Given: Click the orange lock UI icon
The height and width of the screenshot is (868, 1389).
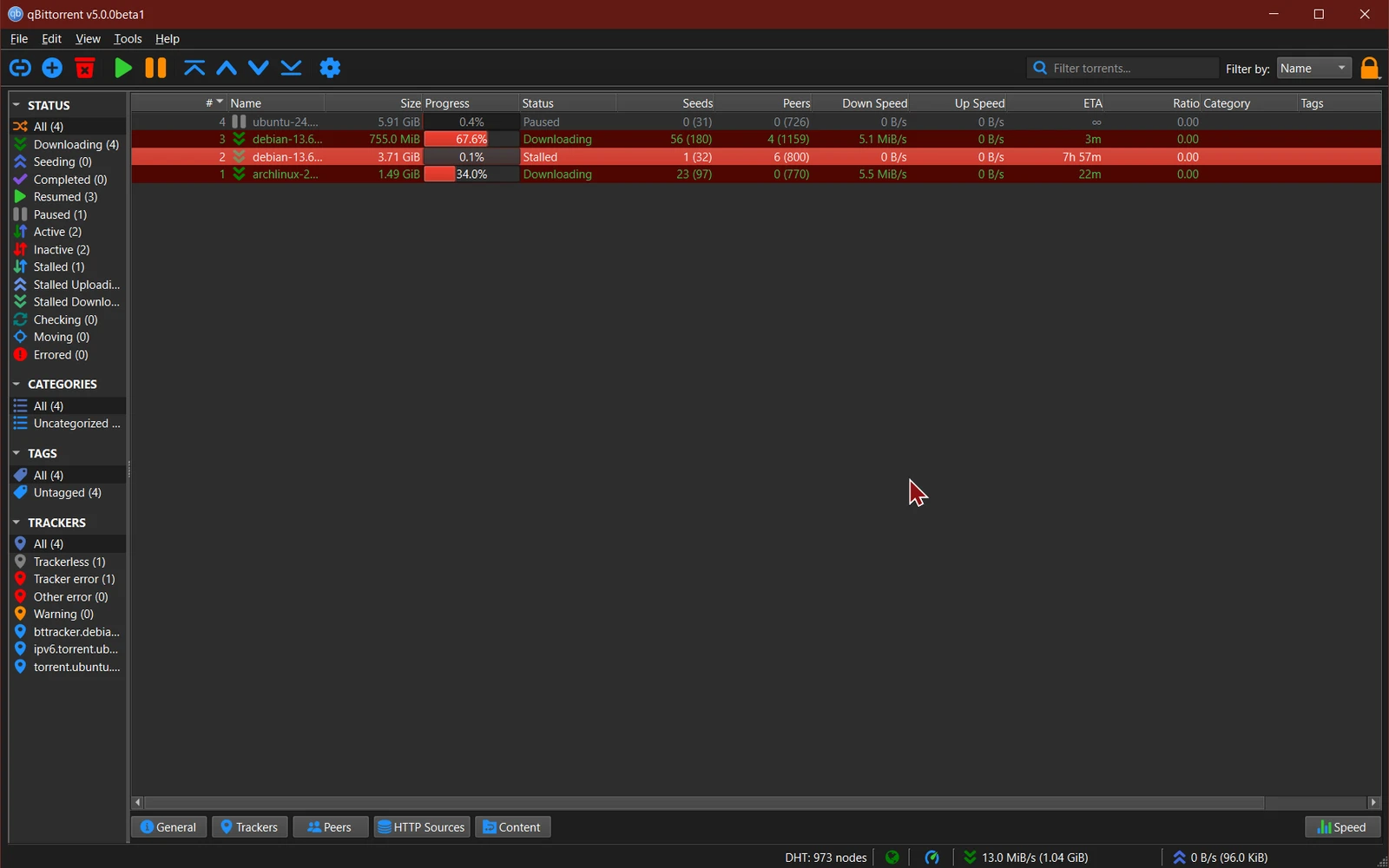Looking at the screenshot, I should pos(1370,69).
